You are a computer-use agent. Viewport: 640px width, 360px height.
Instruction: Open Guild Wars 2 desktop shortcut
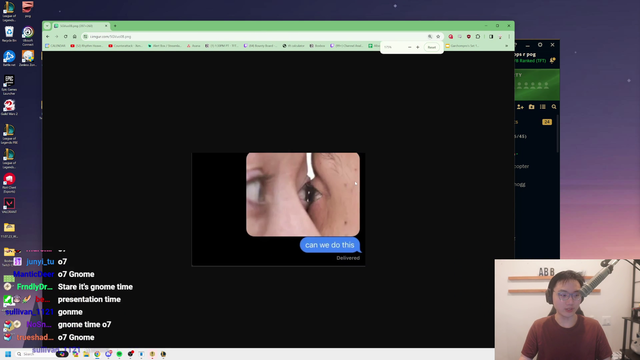click(9, 107)
